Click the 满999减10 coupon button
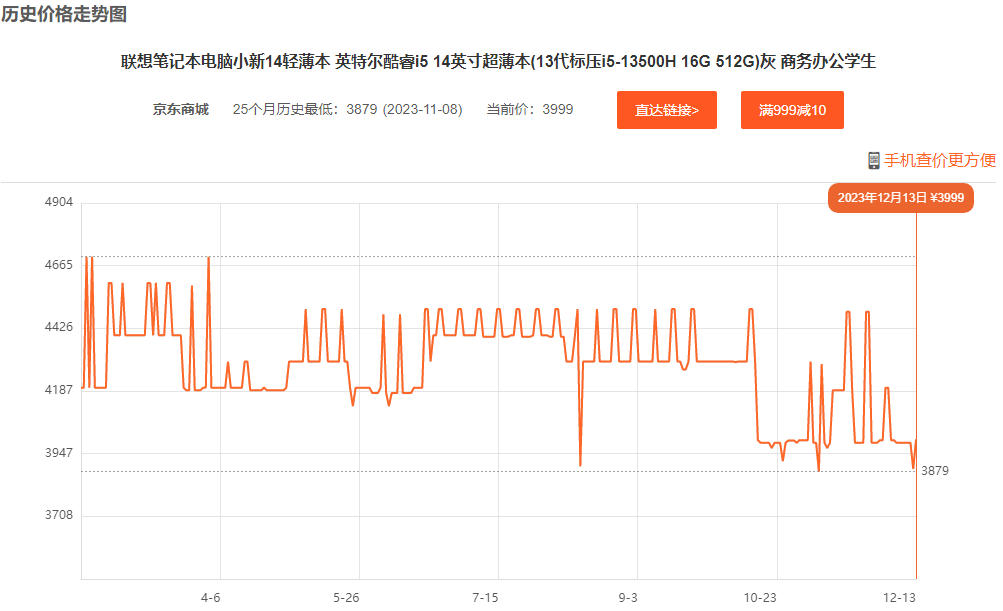 [792, 110]
